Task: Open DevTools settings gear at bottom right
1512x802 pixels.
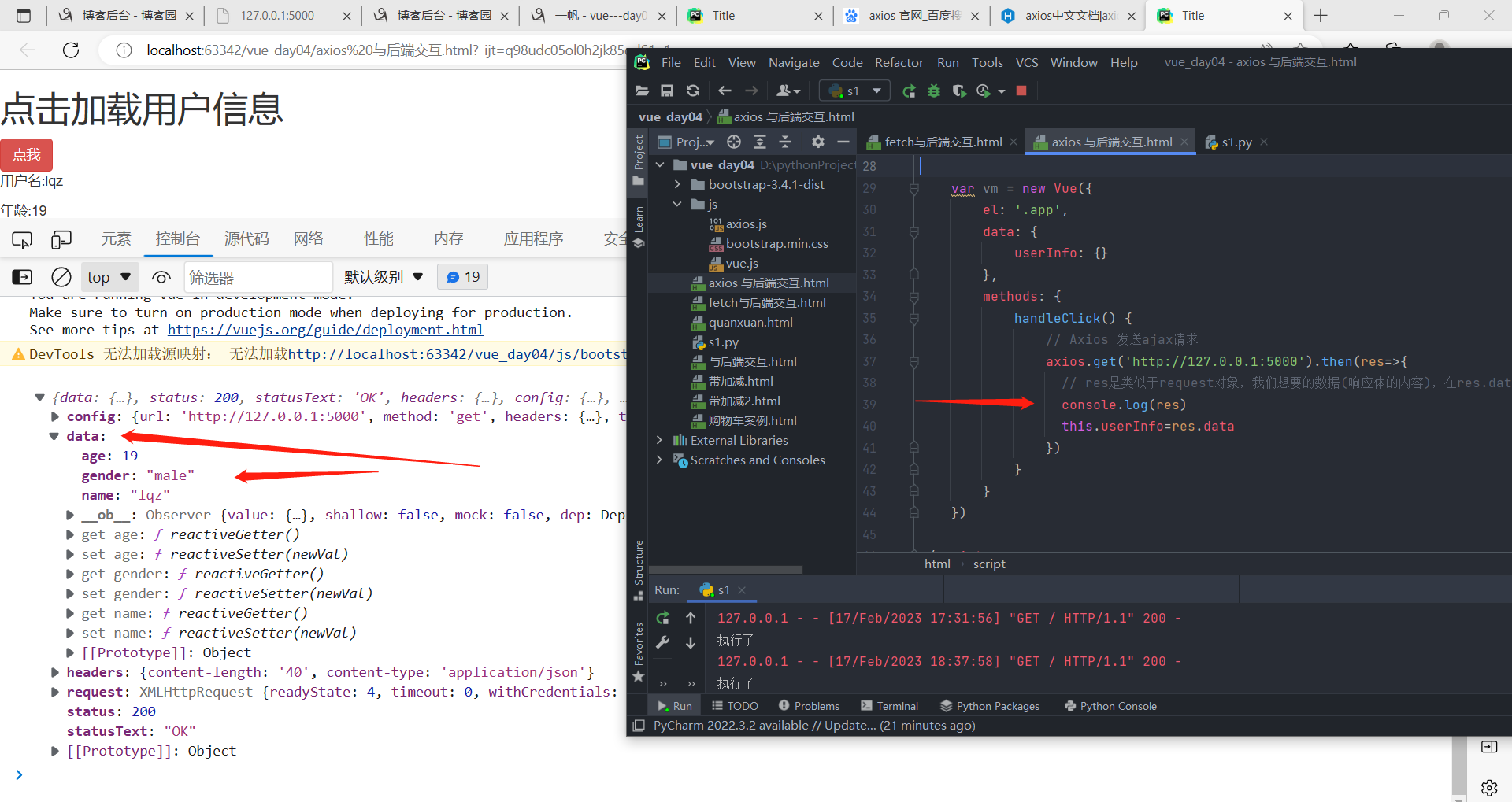Action: point(1489,788)
